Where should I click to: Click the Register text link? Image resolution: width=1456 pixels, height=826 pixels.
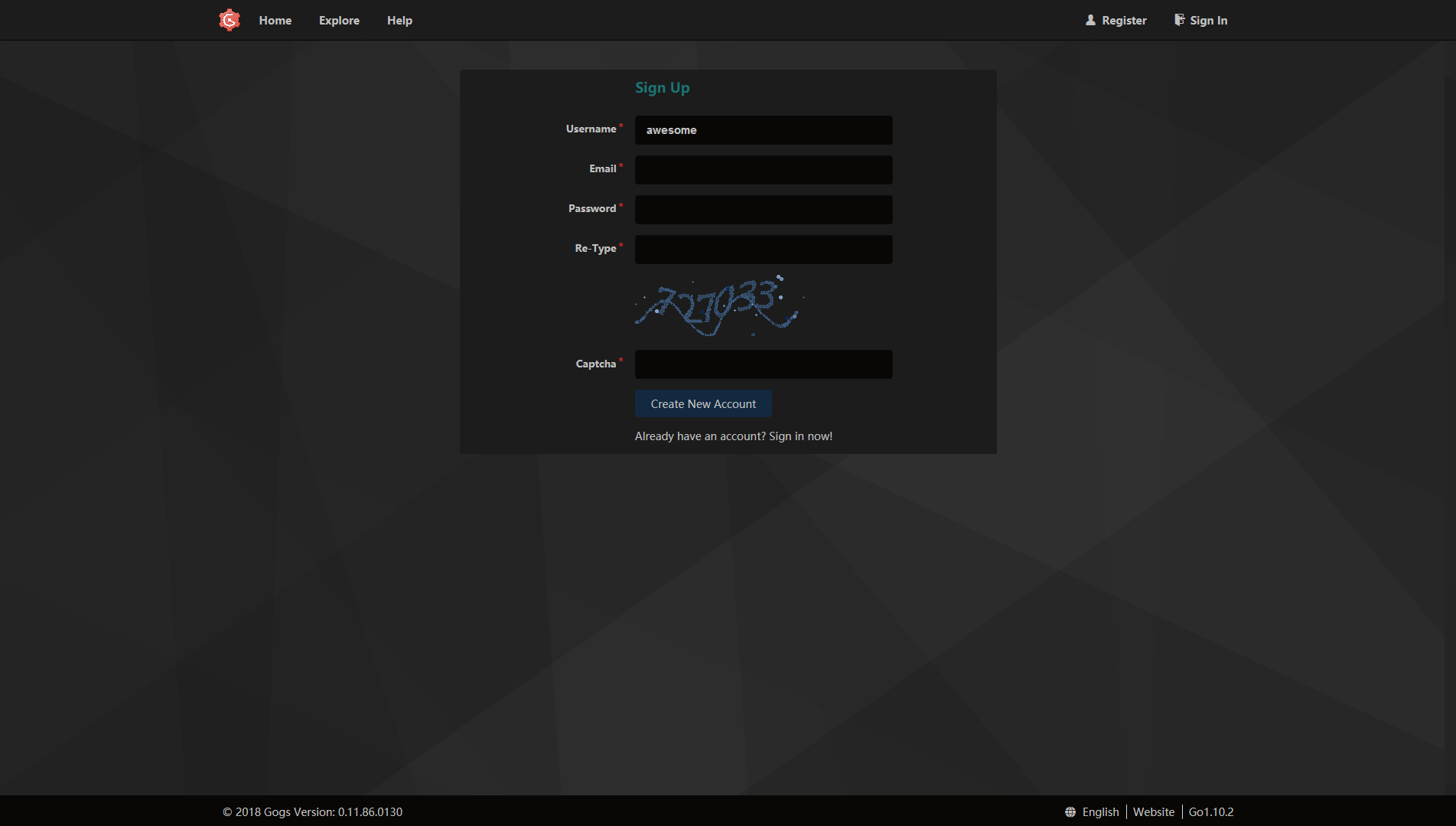coord(1124,21)
